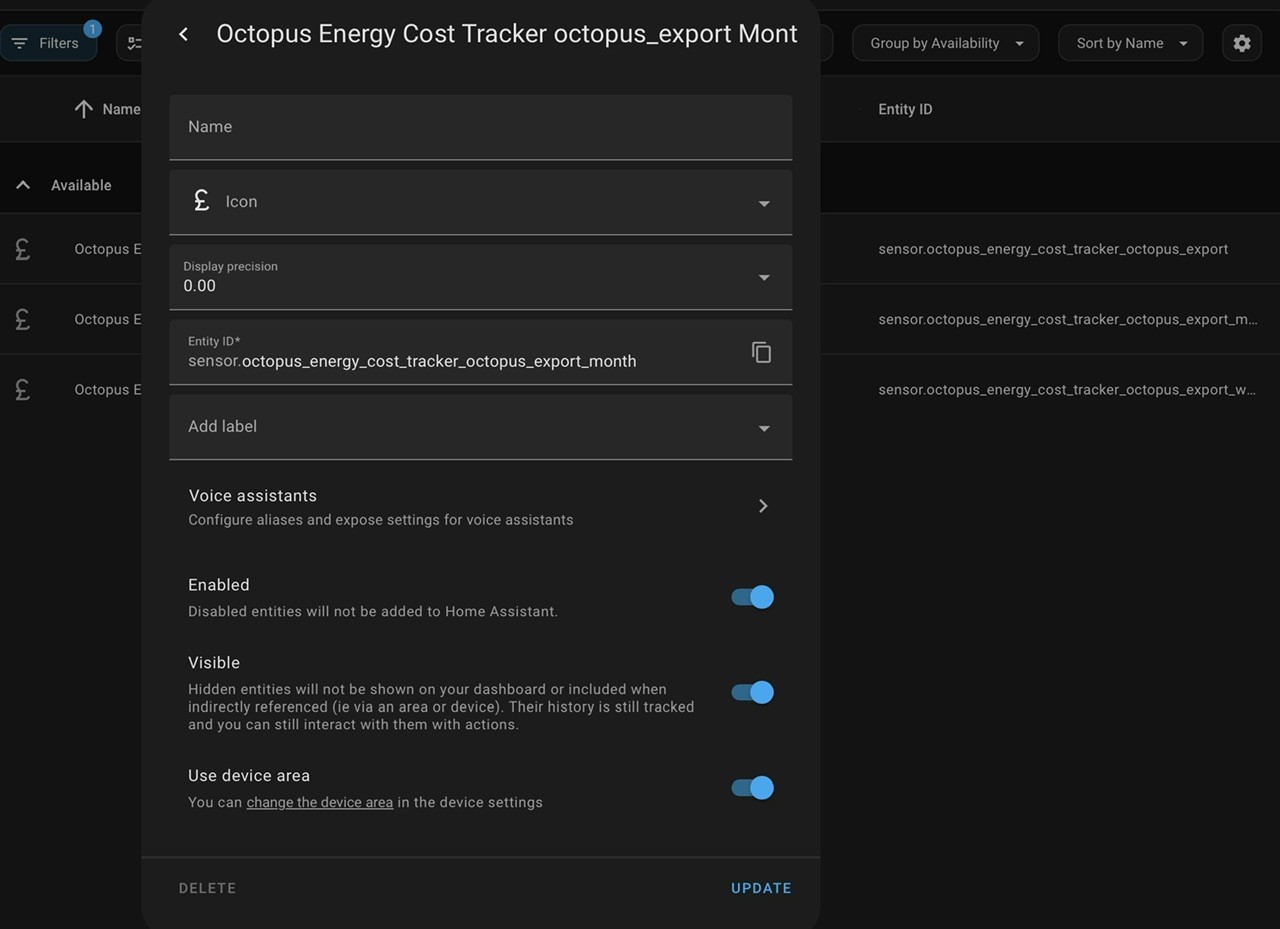This screenshot has height=929, width=1280.
Task: Click pound icon of octopus_export_w… row
Action: (22, 389)
